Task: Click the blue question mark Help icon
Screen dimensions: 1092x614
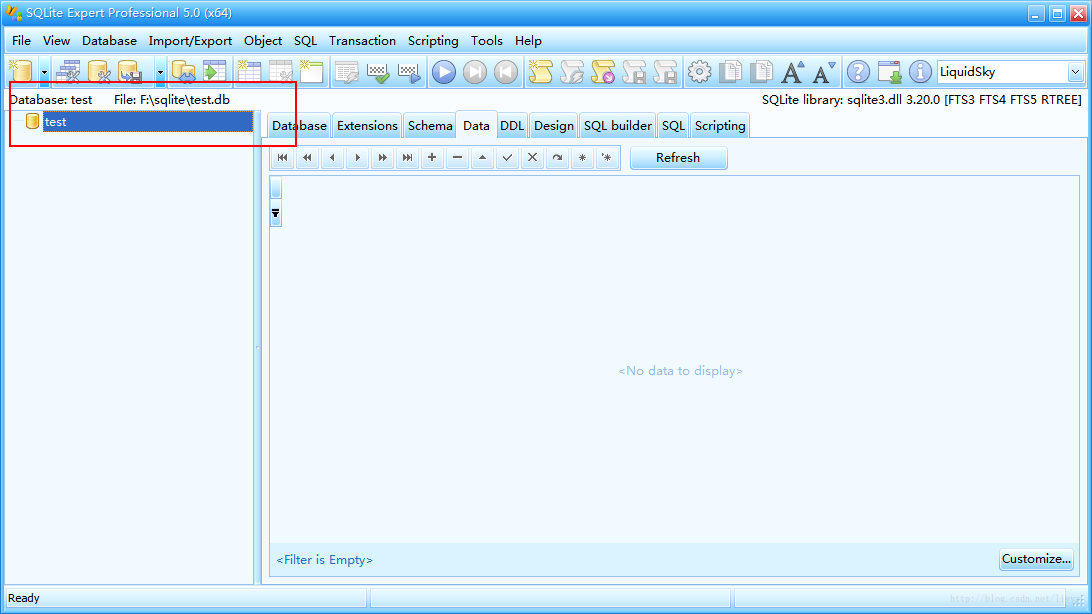Action: pos(858,72)
